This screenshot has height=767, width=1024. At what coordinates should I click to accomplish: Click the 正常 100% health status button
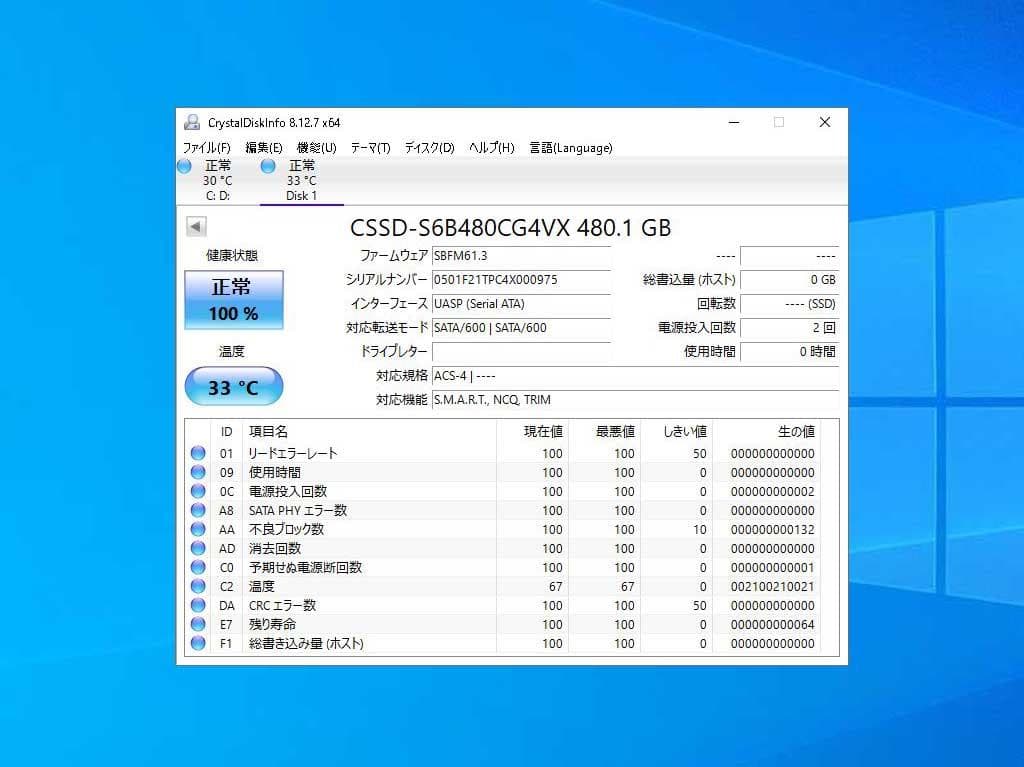pyautogui.click(x=233, y=298)
